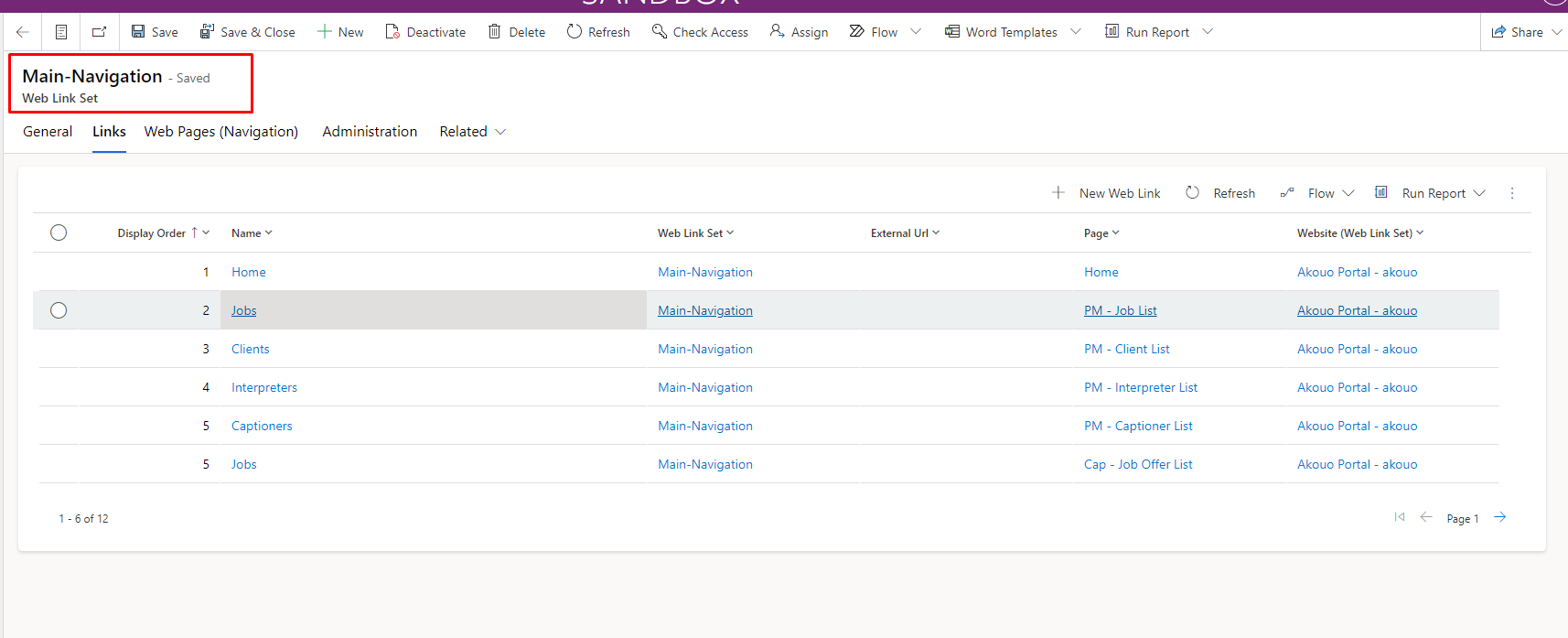
Task: Click the subgrid Refresh icon
Action: pyautogui.click(x=1192, y=193)
